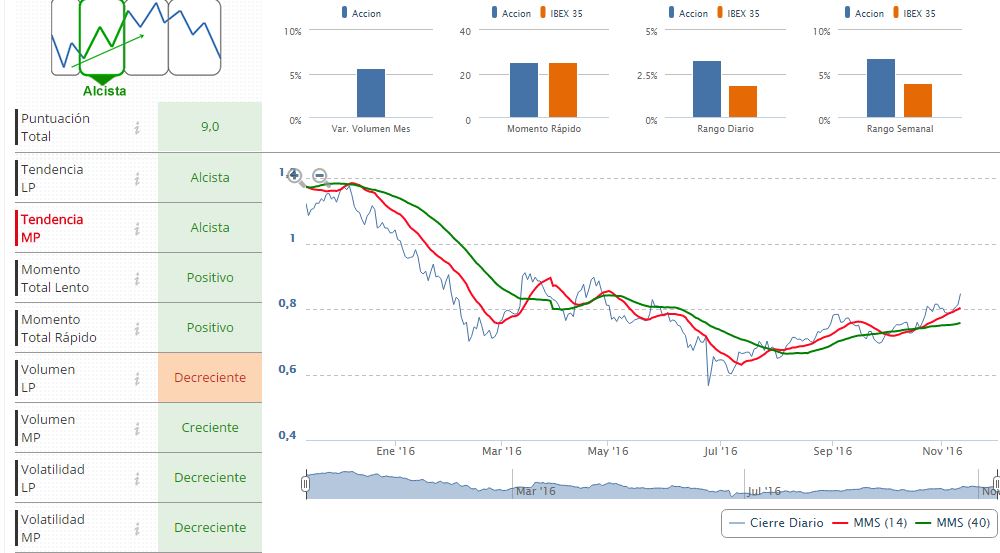Click the zoom out magnifier on chart

pos(319,176)
